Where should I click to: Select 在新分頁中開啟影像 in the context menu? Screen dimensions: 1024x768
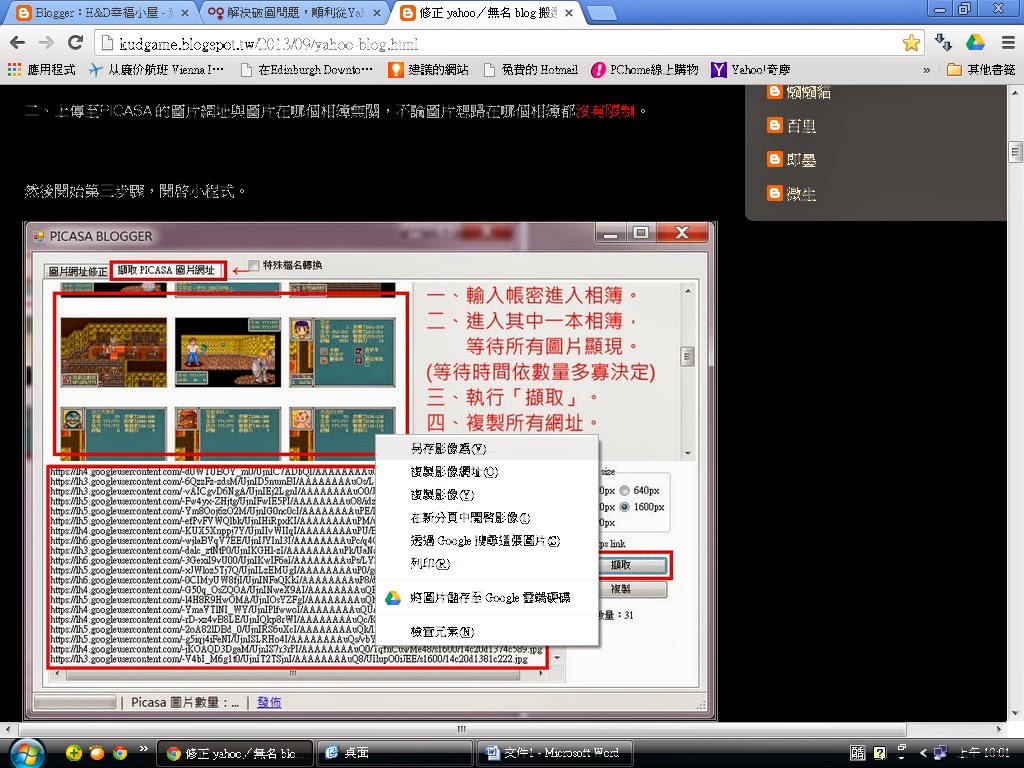coord(487,517)
